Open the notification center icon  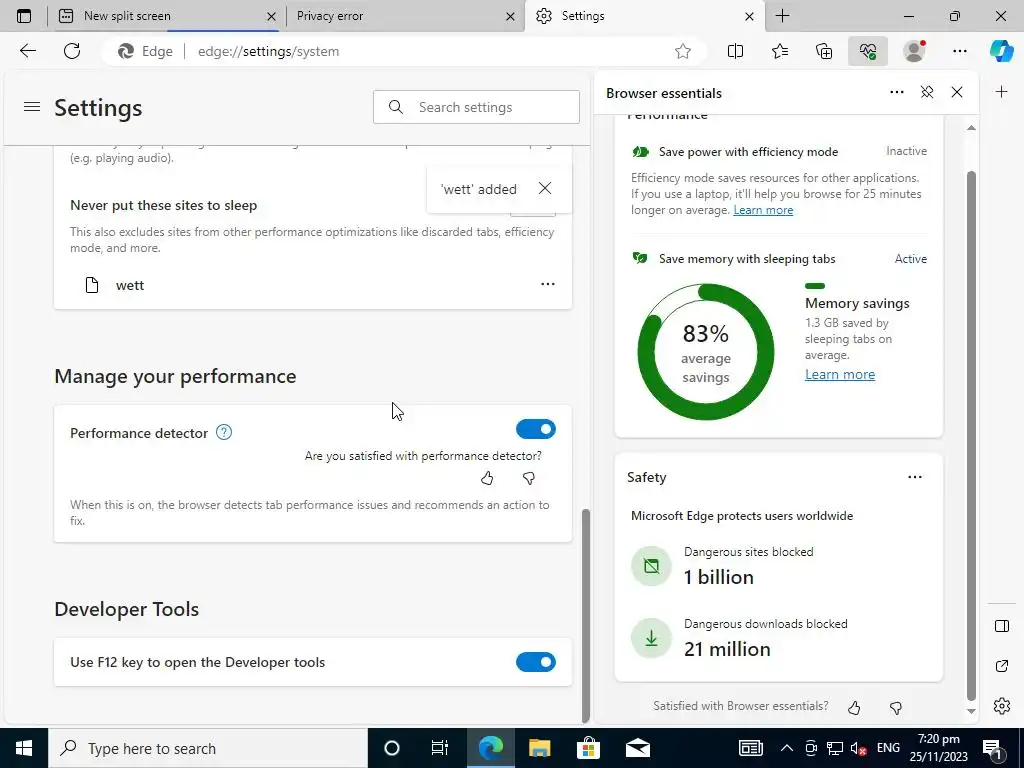[x=992, y=748]
